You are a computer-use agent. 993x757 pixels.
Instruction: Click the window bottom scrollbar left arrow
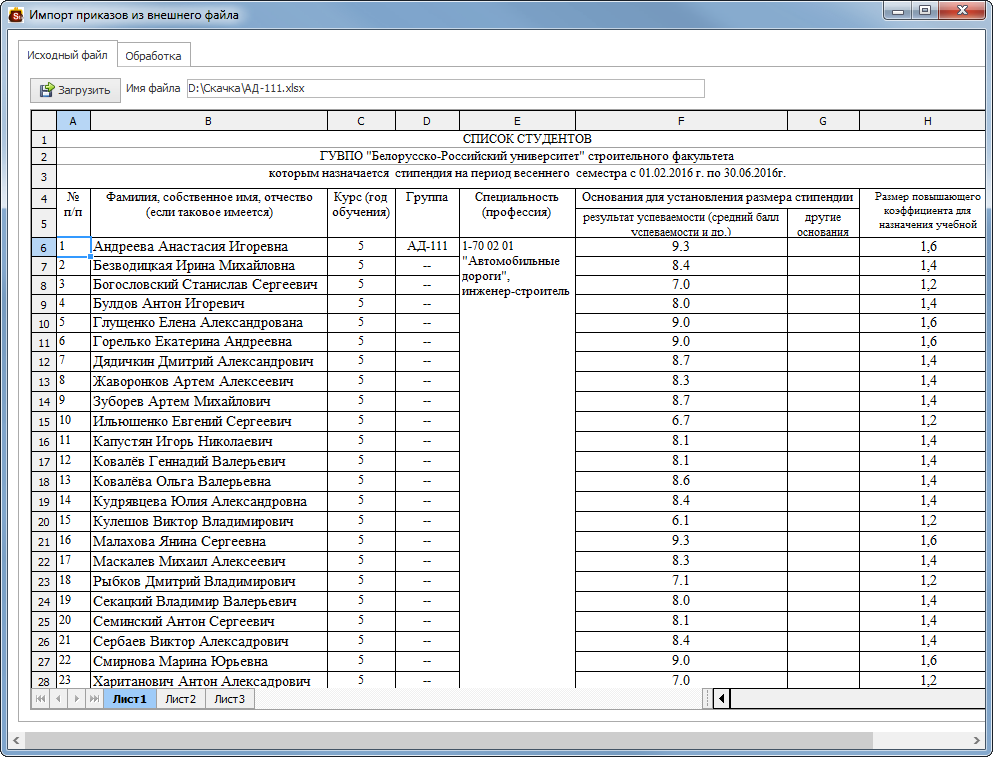[x=16, y=740]
